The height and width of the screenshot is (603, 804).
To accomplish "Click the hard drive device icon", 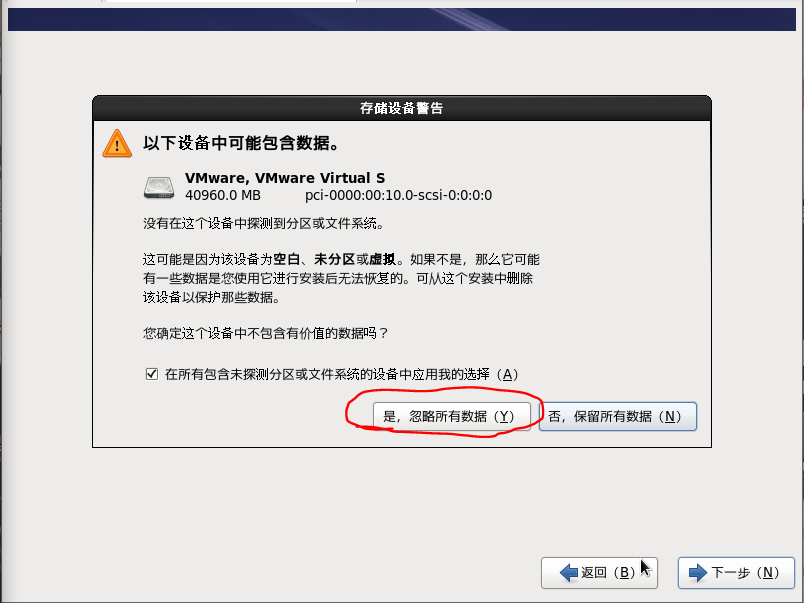I will 159,187.
